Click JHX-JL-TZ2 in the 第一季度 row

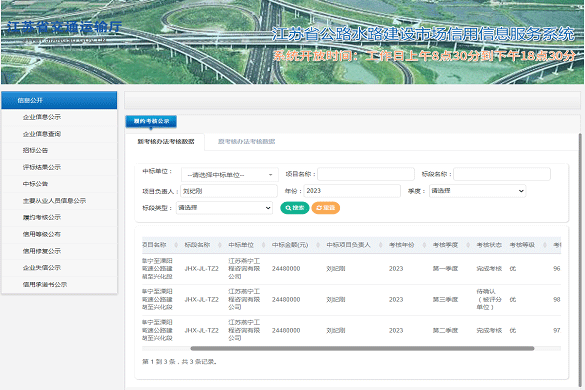pyautogui.click(x=201, y=269)
